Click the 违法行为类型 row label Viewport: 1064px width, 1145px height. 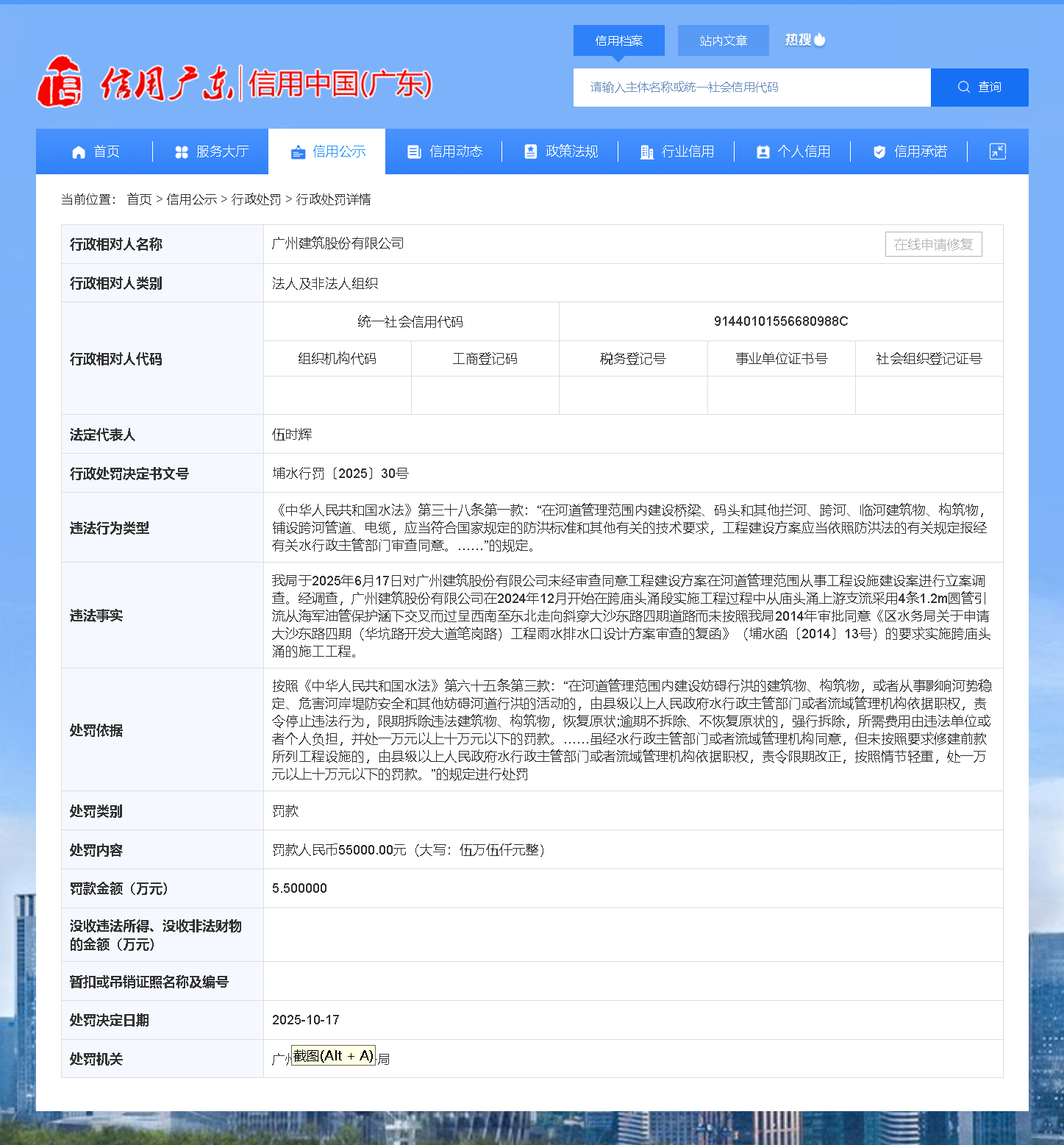110,528
